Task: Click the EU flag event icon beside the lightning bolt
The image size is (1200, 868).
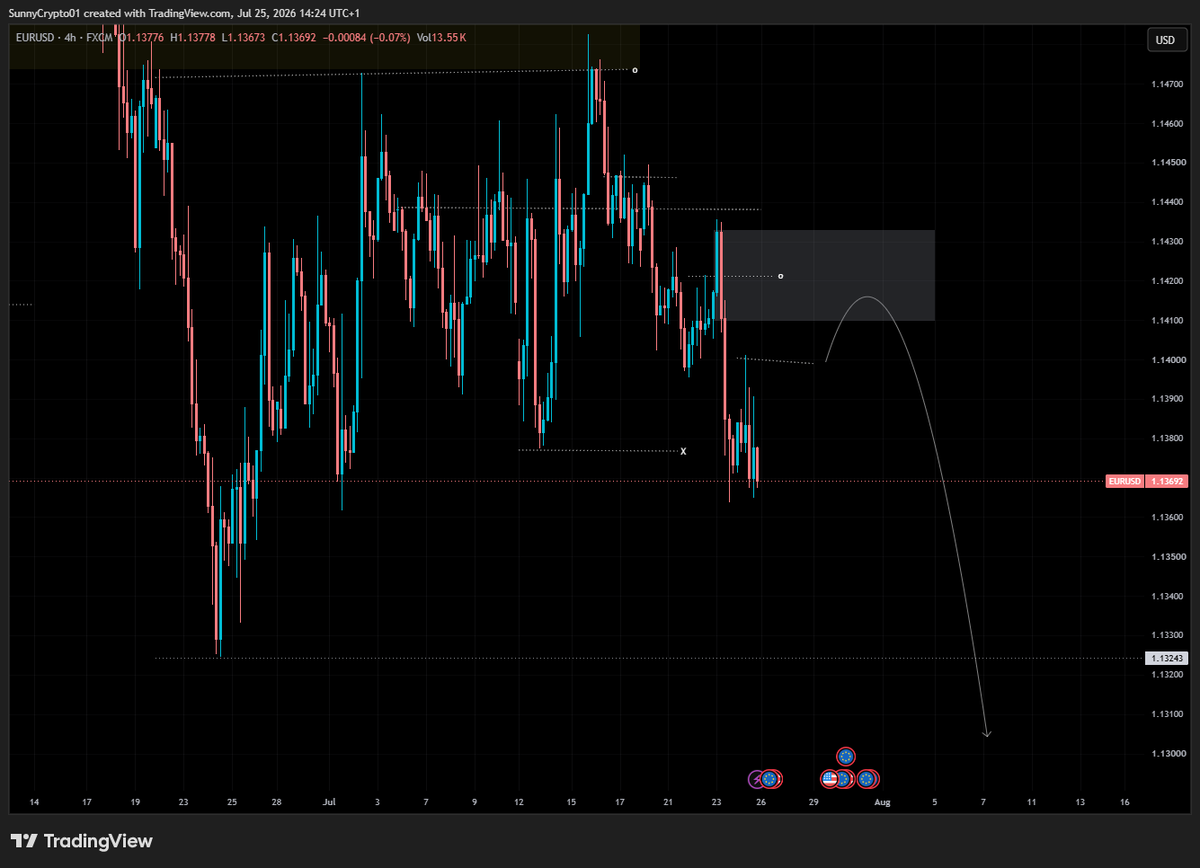Action: click(x=770, y=778)
